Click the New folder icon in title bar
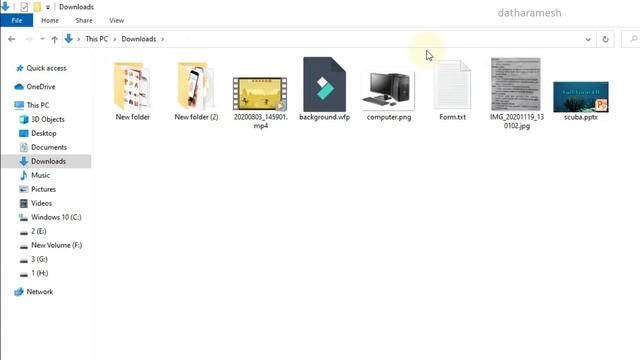The image size is (640, 360). coord(37,7)
